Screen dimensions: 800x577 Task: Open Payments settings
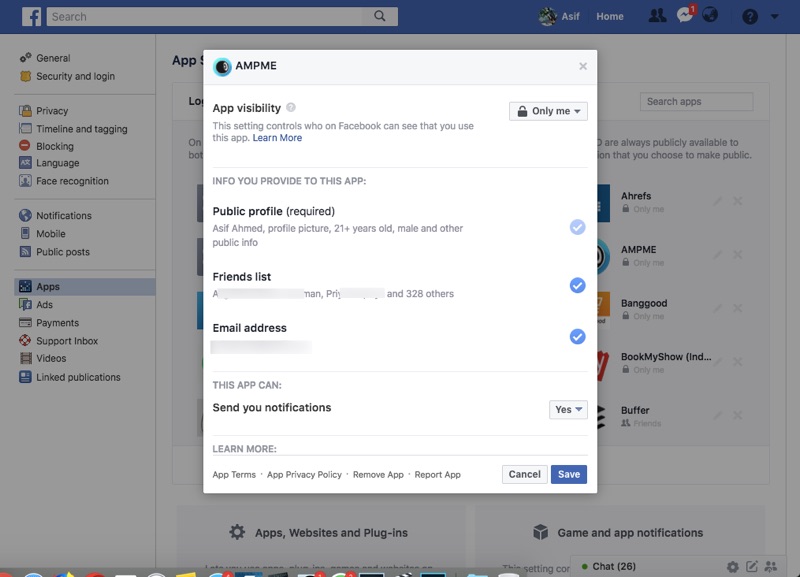[x=58, y=322]
